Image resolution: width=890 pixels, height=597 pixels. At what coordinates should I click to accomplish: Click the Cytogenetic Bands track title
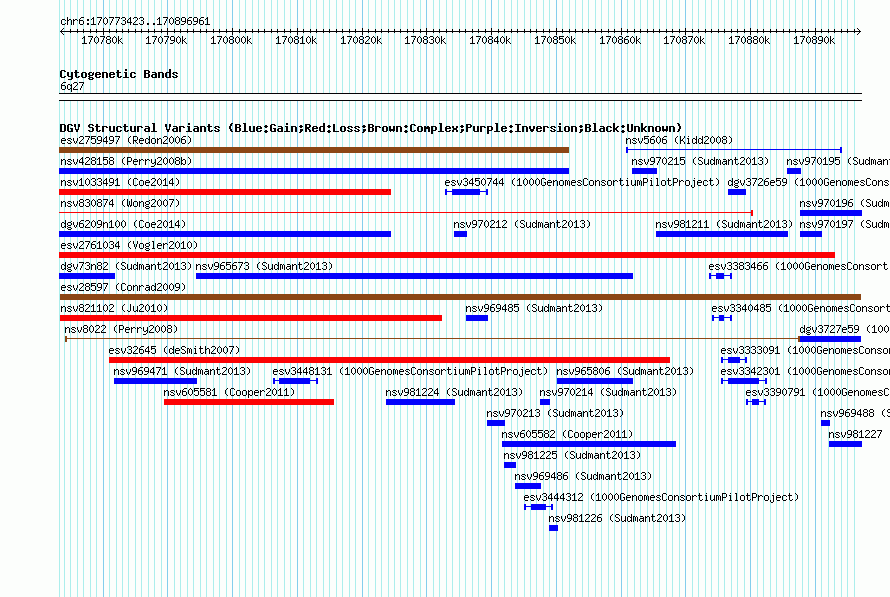tap(119, 74)
